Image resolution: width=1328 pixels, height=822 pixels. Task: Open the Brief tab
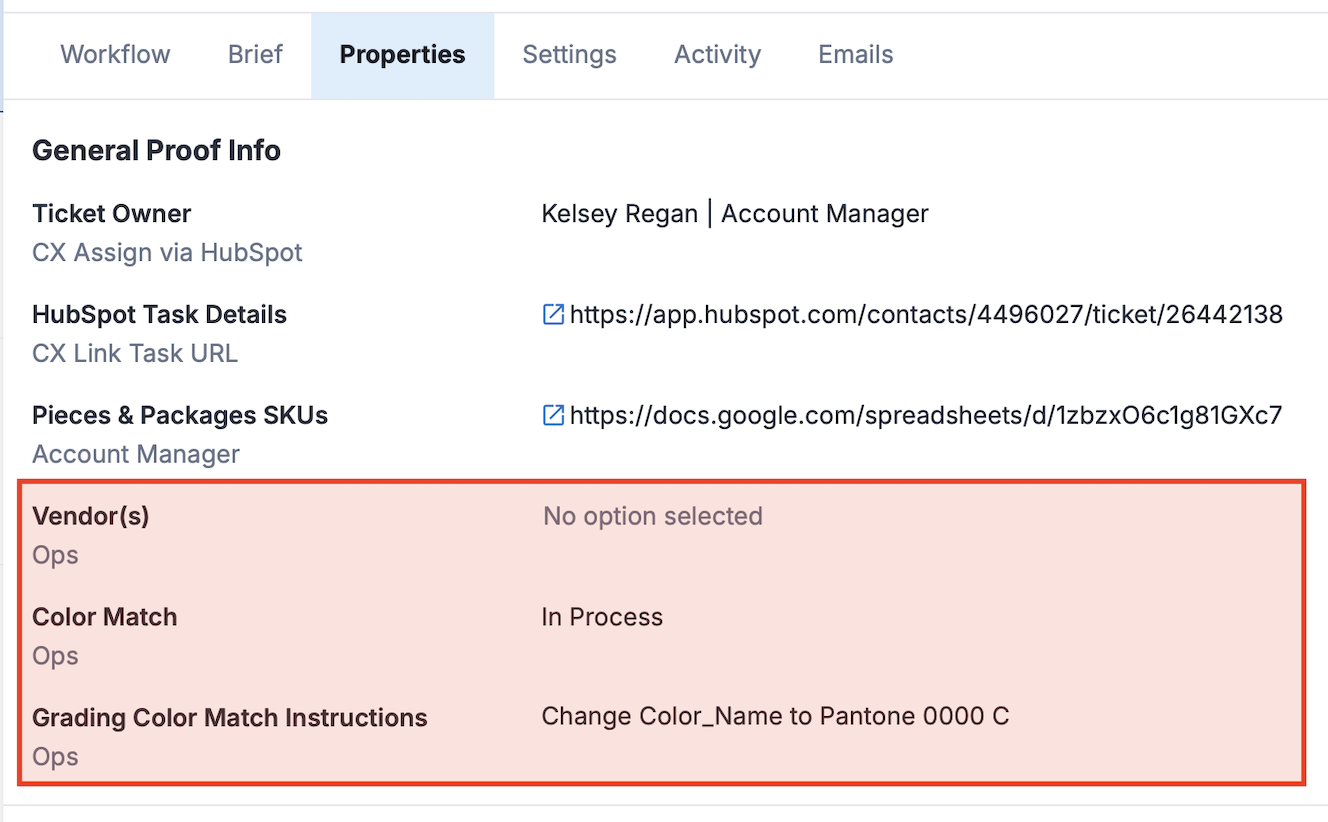coord(255,55)
